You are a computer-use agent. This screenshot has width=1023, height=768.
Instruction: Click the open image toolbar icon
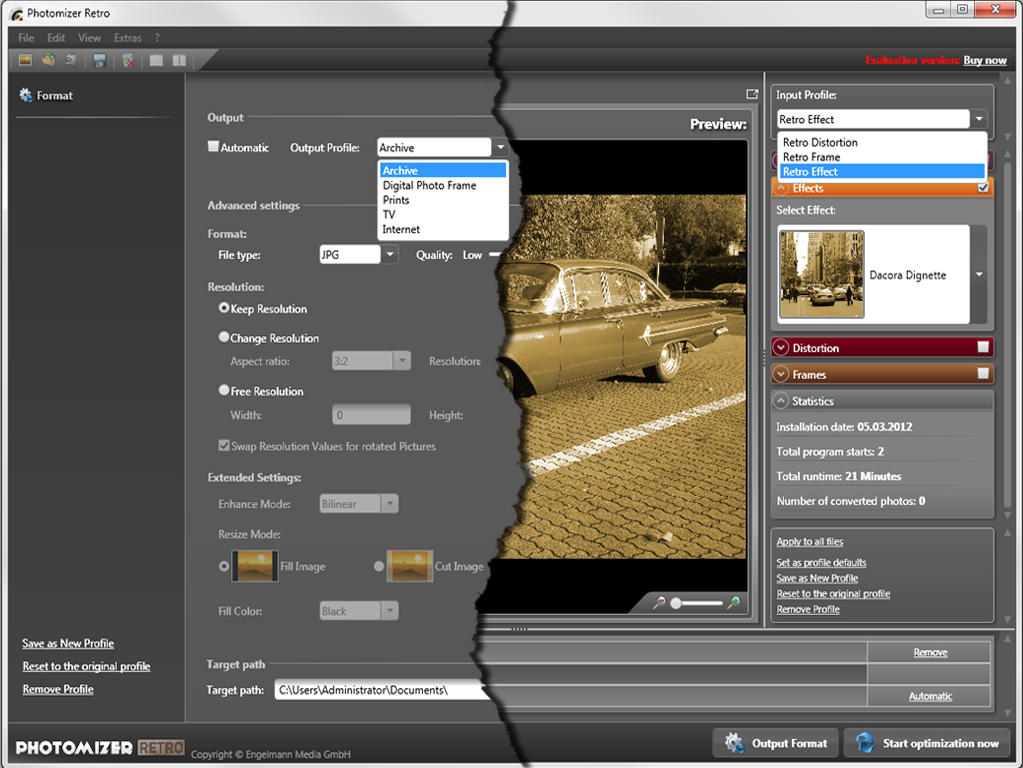click(25, 61)
